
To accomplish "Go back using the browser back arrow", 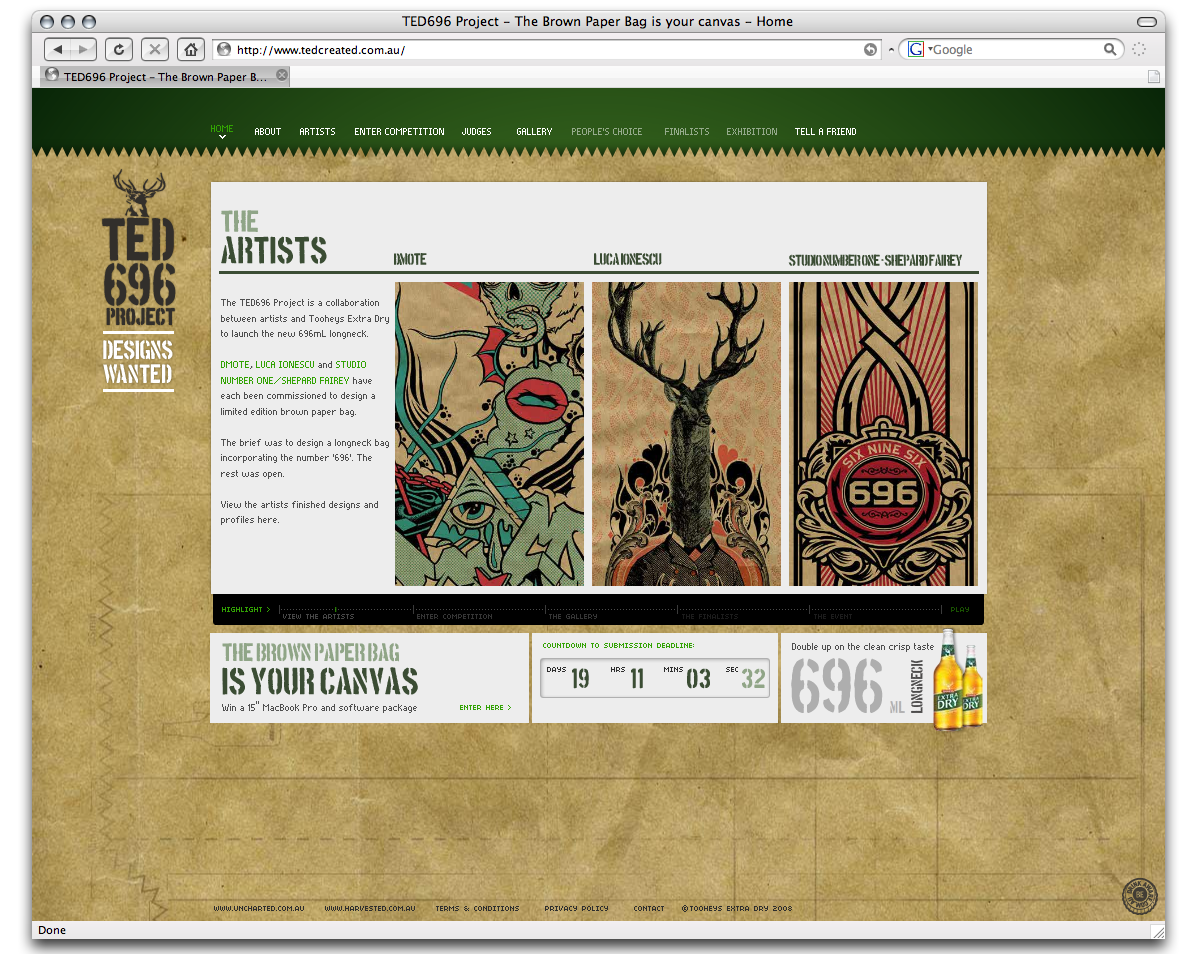I will pos(57,50).
